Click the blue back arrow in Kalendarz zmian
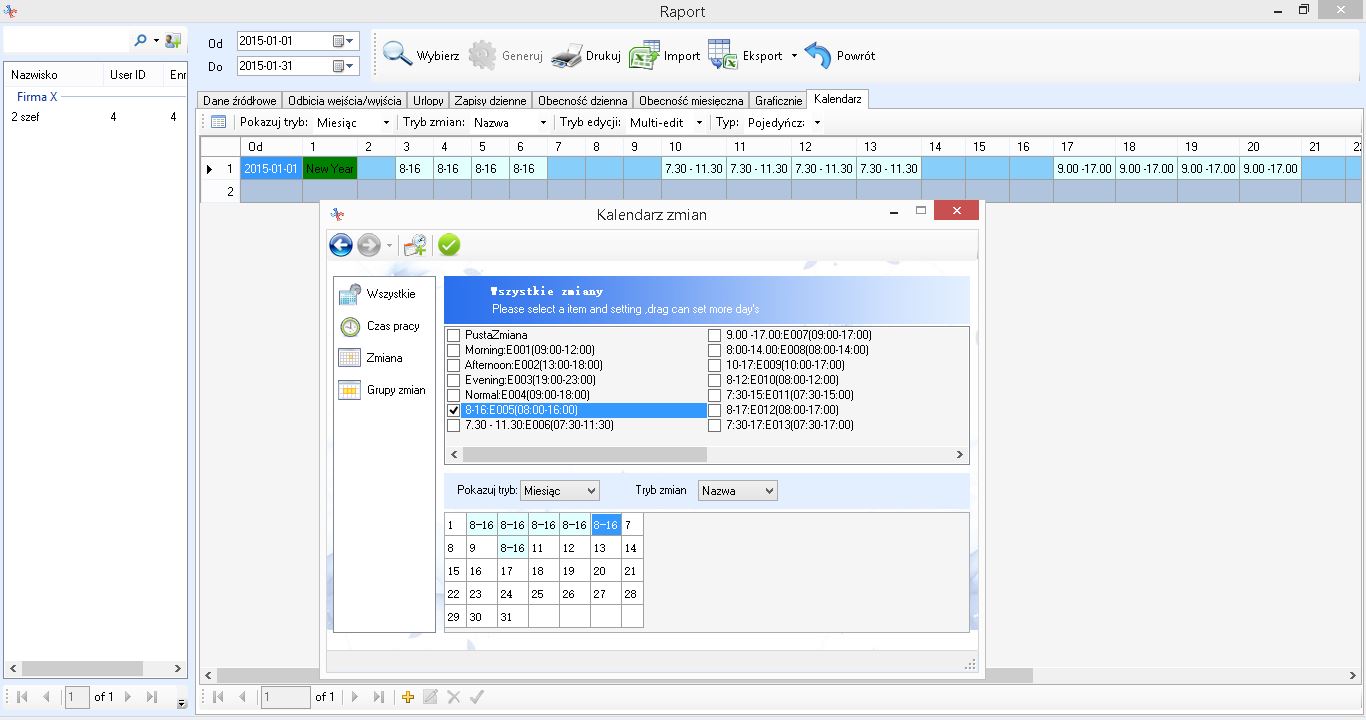Screen dimensions: 1366x720 341,245
